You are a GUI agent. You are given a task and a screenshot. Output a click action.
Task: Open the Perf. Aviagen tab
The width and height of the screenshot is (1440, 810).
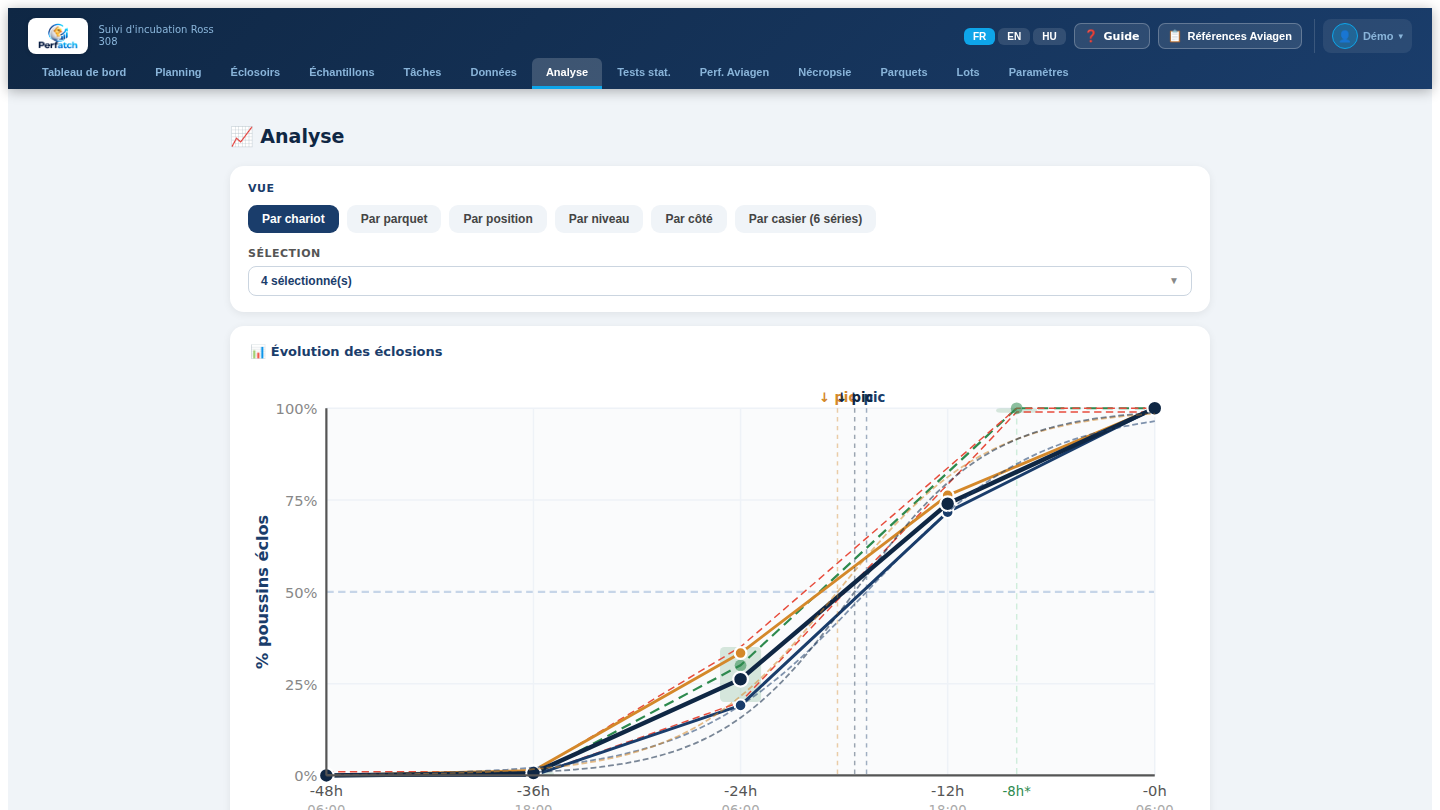click(734, 72)
